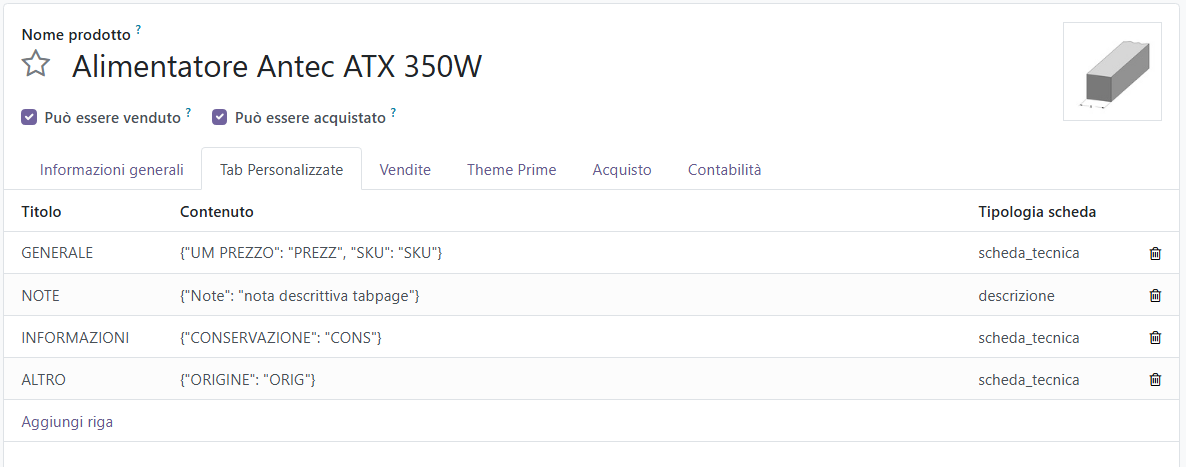
Task: Delete the INFORMAZIONI row with trash icon
Action: [x=1155, y=338]
